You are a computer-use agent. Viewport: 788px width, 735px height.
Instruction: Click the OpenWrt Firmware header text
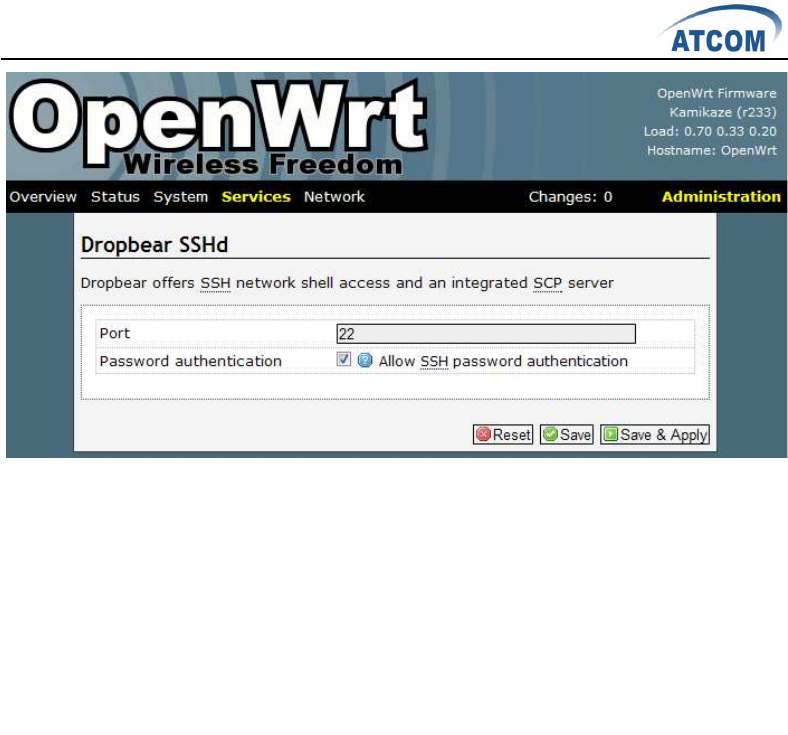pos(717,93)
